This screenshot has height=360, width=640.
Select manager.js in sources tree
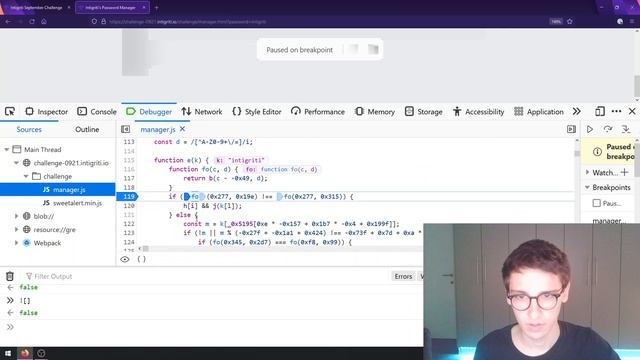[58, 190]
